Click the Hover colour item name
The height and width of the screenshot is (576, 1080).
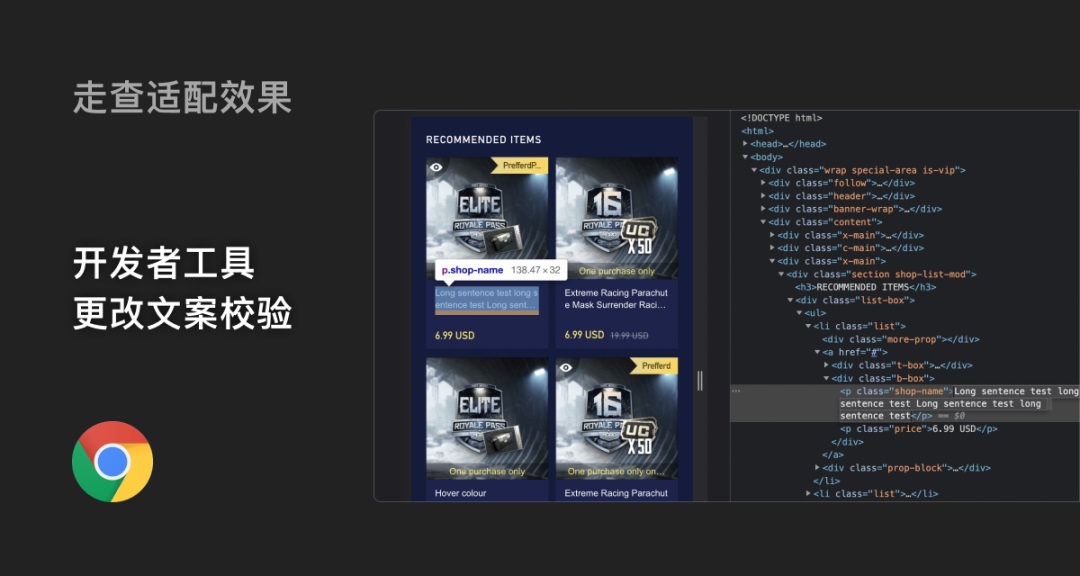(460, 493)
